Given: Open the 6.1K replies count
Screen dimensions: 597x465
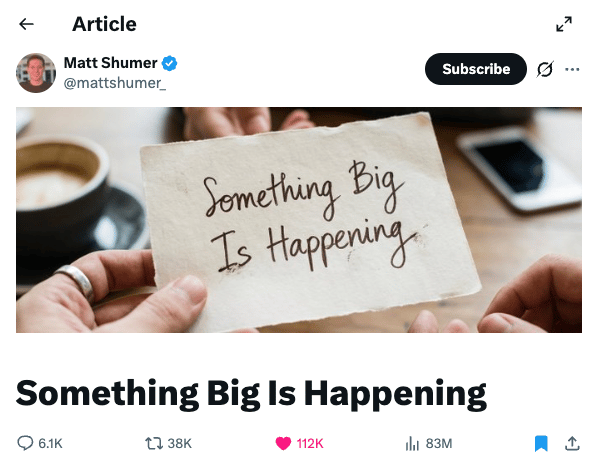Looking at the screenshot, I should 50,444.
